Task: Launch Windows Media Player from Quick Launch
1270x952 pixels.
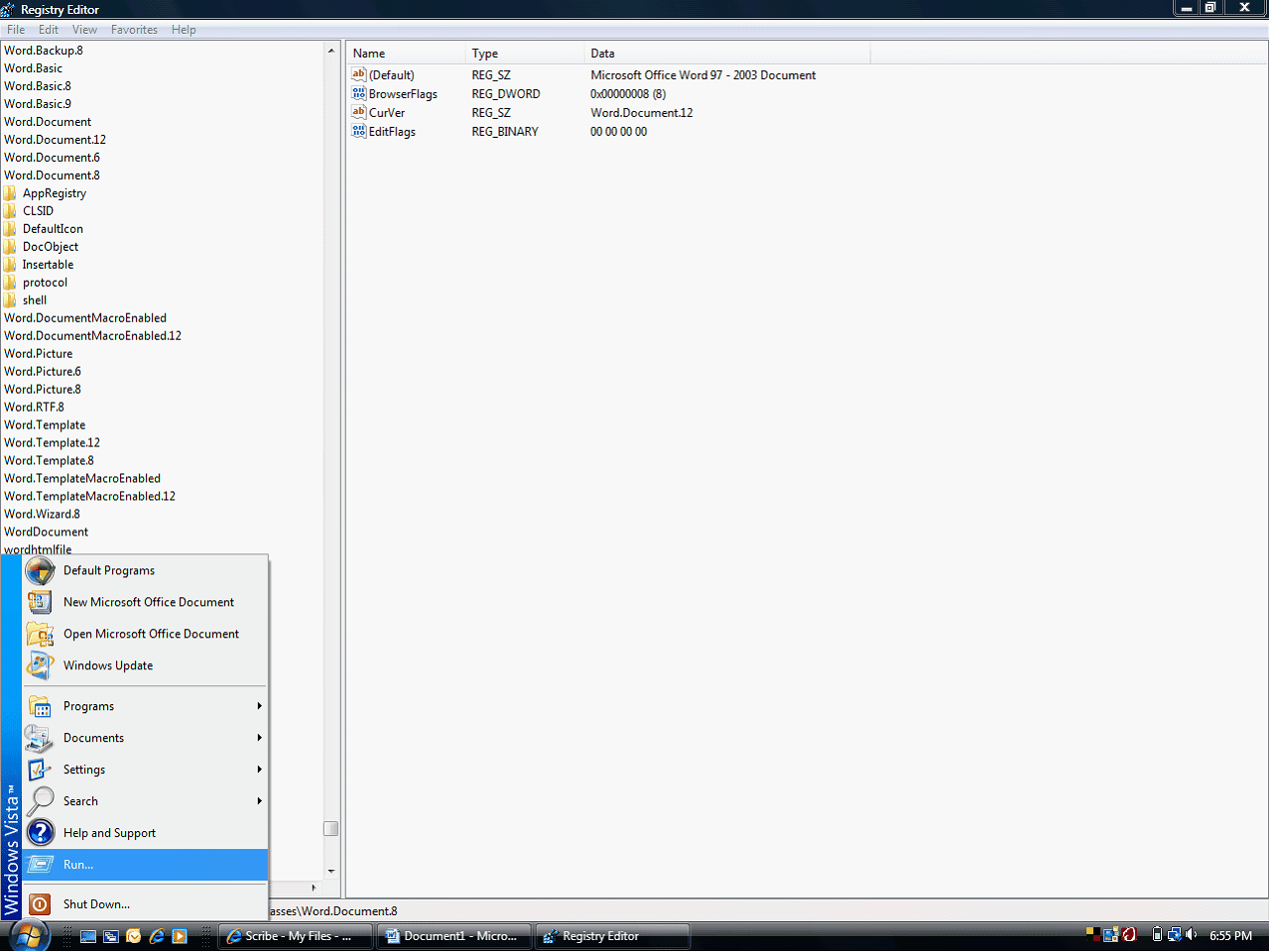Action: pyautogui.click(x=180, y=936)
